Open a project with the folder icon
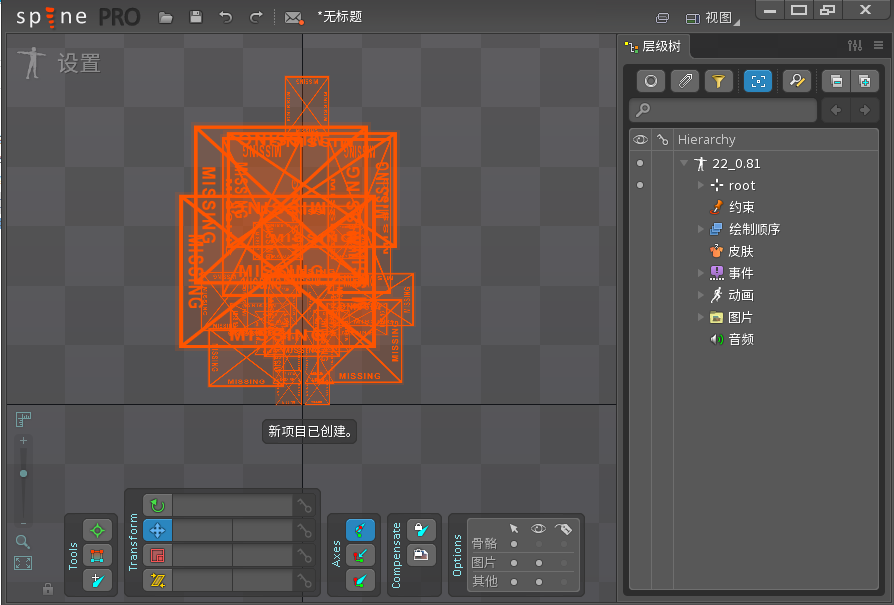This screenshot has width=894, height=605. pos(165,18)
